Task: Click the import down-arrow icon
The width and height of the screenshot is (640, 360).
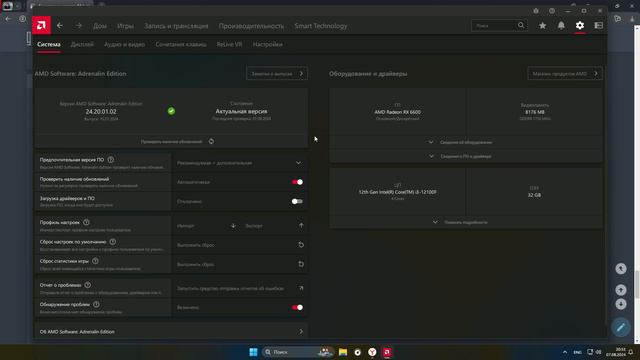Action: tap(233, 225)
